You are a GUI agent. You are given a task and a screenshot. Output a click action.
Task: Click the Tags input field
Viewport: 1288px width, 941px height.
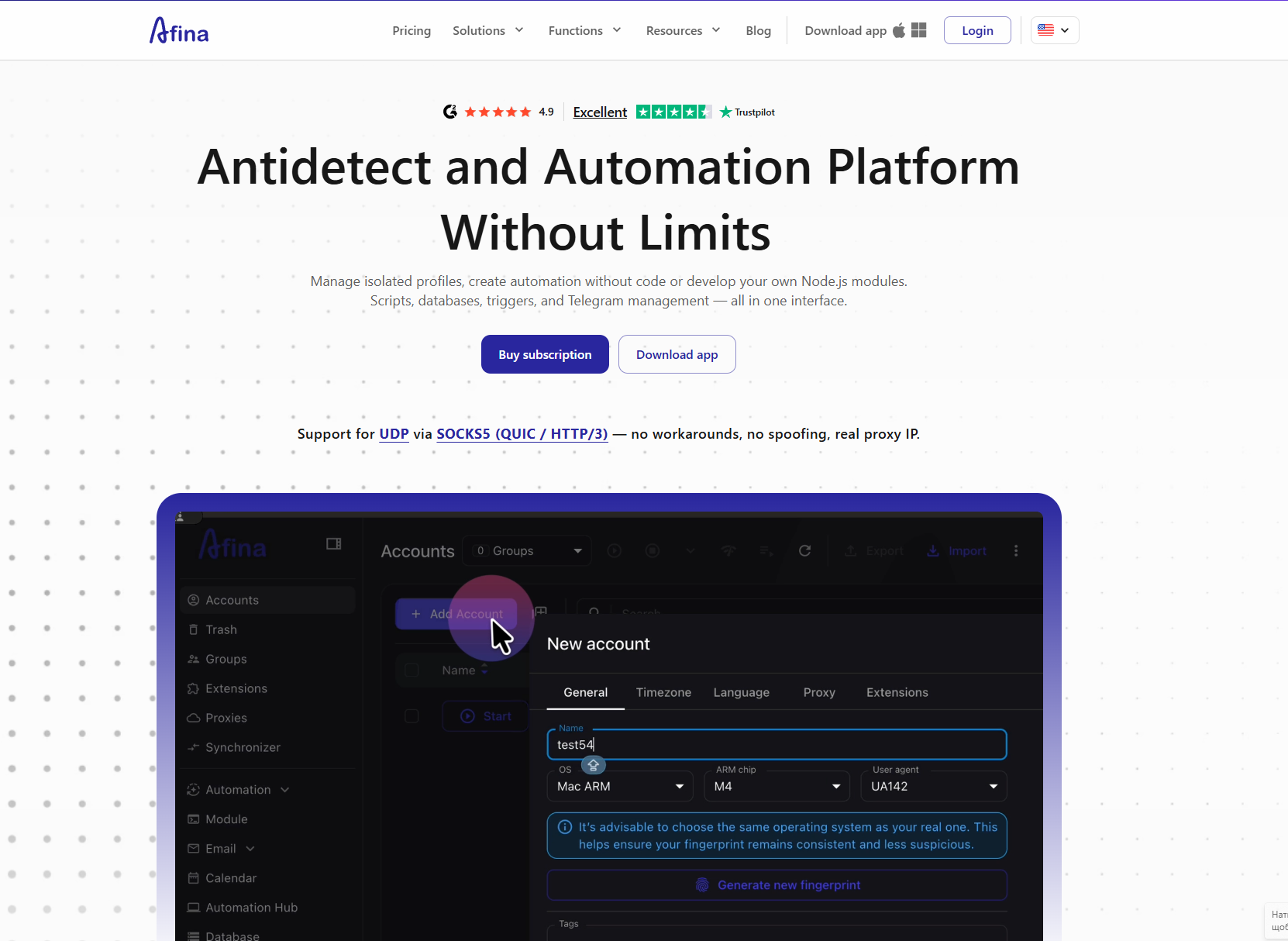777,932
